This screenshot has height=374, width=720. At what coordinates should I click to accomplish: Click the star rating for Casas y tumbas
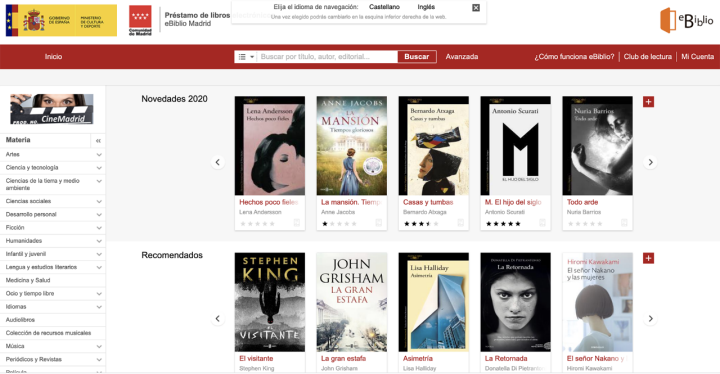421,224
